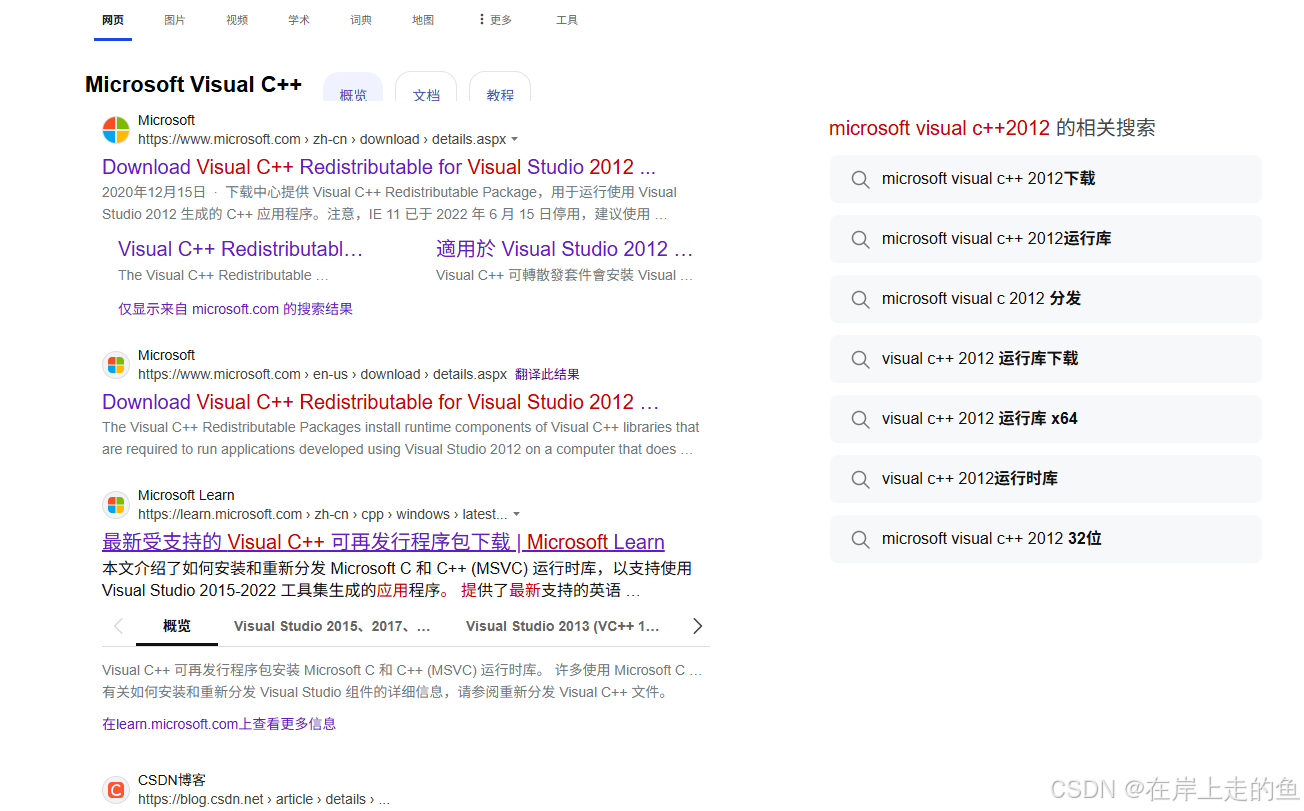Search related 'visual c++ 2012 运行库 x64'

(1046, 419)
